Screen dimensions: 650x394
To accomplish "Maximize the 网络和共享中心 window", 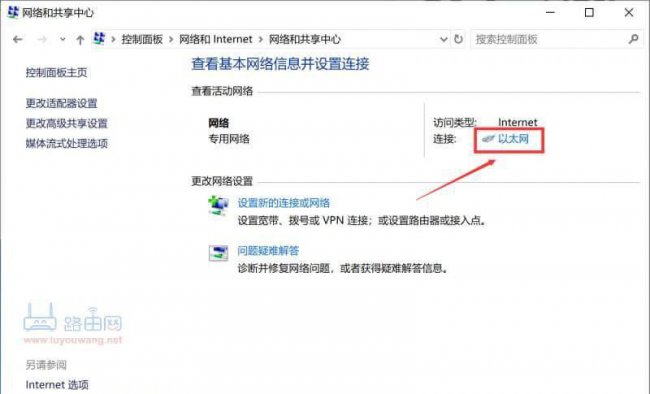I will 589,12.
